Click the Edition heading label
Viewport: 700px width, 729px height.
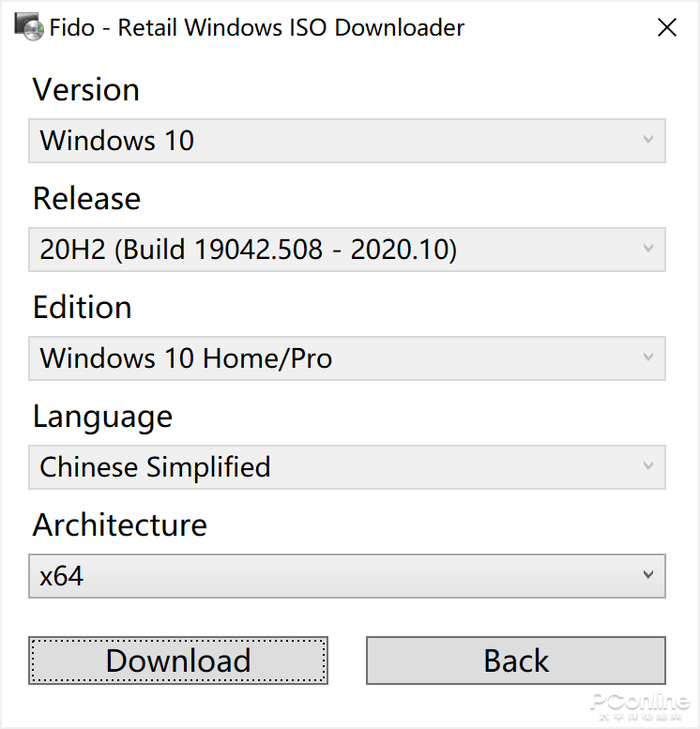82,307
